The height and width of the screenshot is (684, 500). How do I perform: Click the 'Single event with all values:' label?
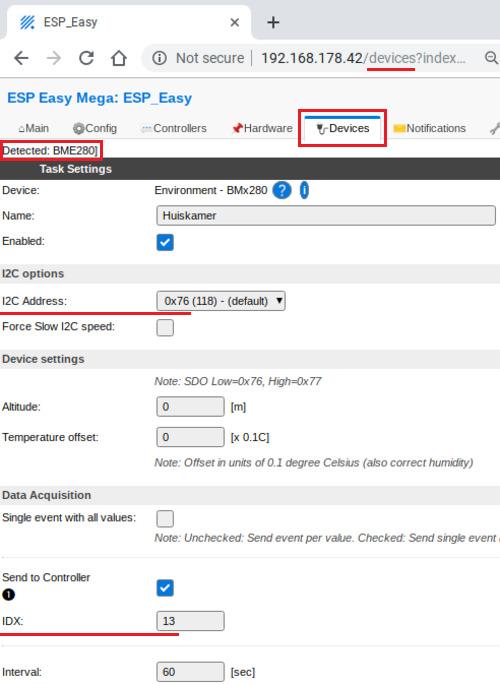click(69, 517)
